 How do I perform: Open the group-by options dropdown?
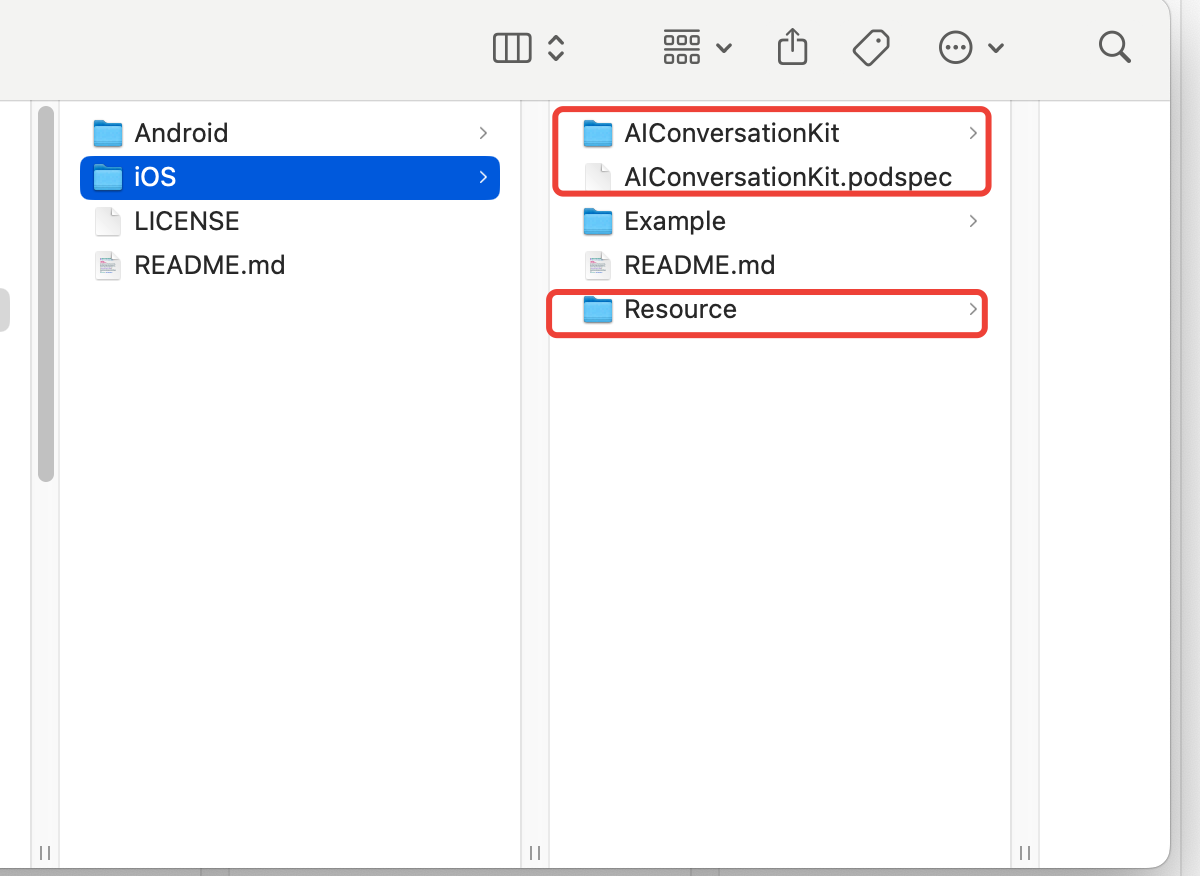click(697, 48)
